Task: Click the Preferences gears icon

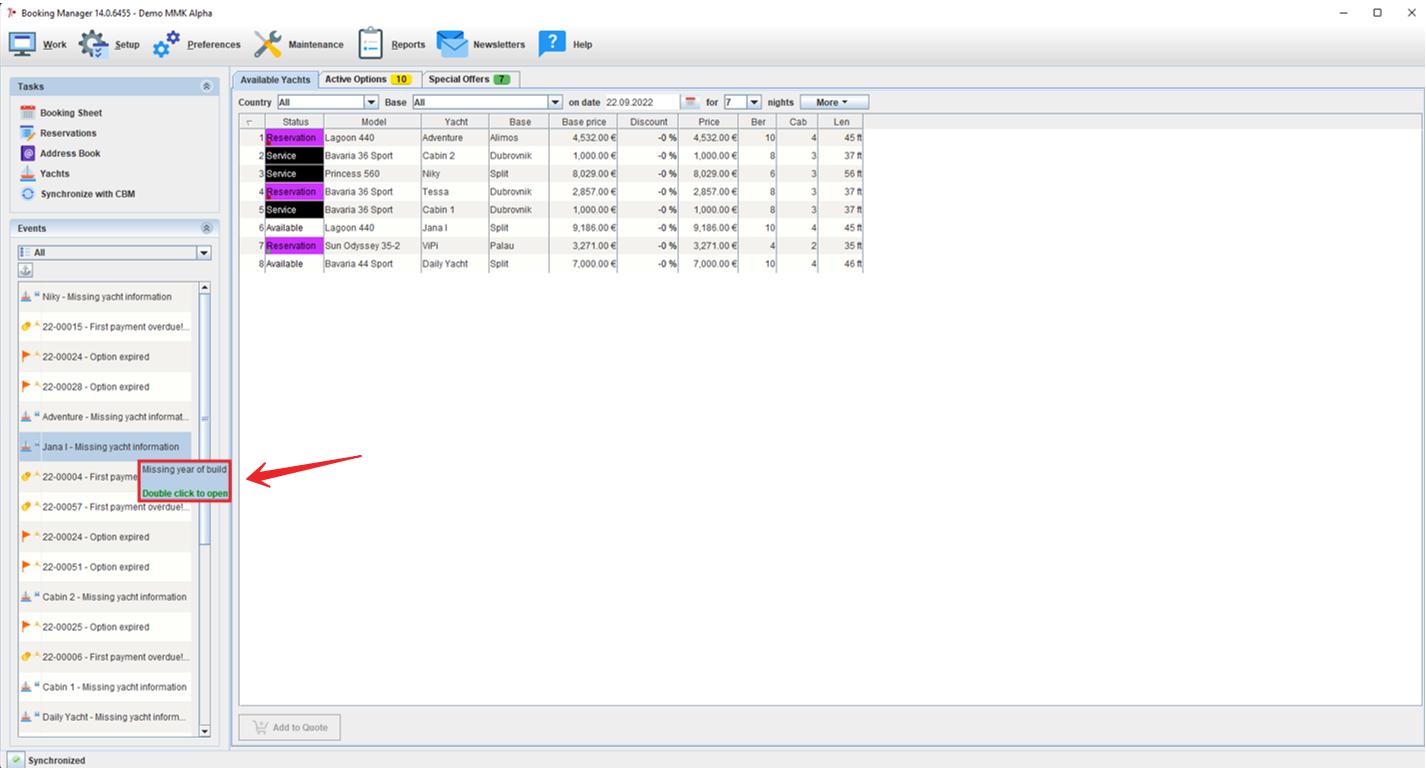Action: pyautogui.click(x=166, y=44)
